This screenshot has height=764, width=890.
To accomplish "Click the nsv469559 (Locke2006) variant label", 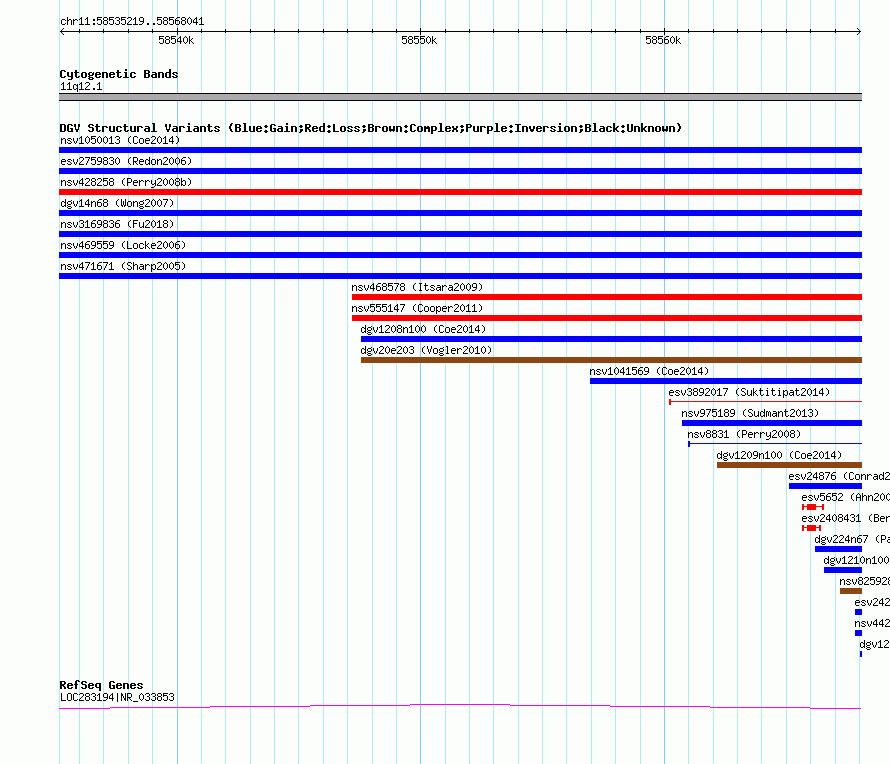I will (x=123, y=245).
